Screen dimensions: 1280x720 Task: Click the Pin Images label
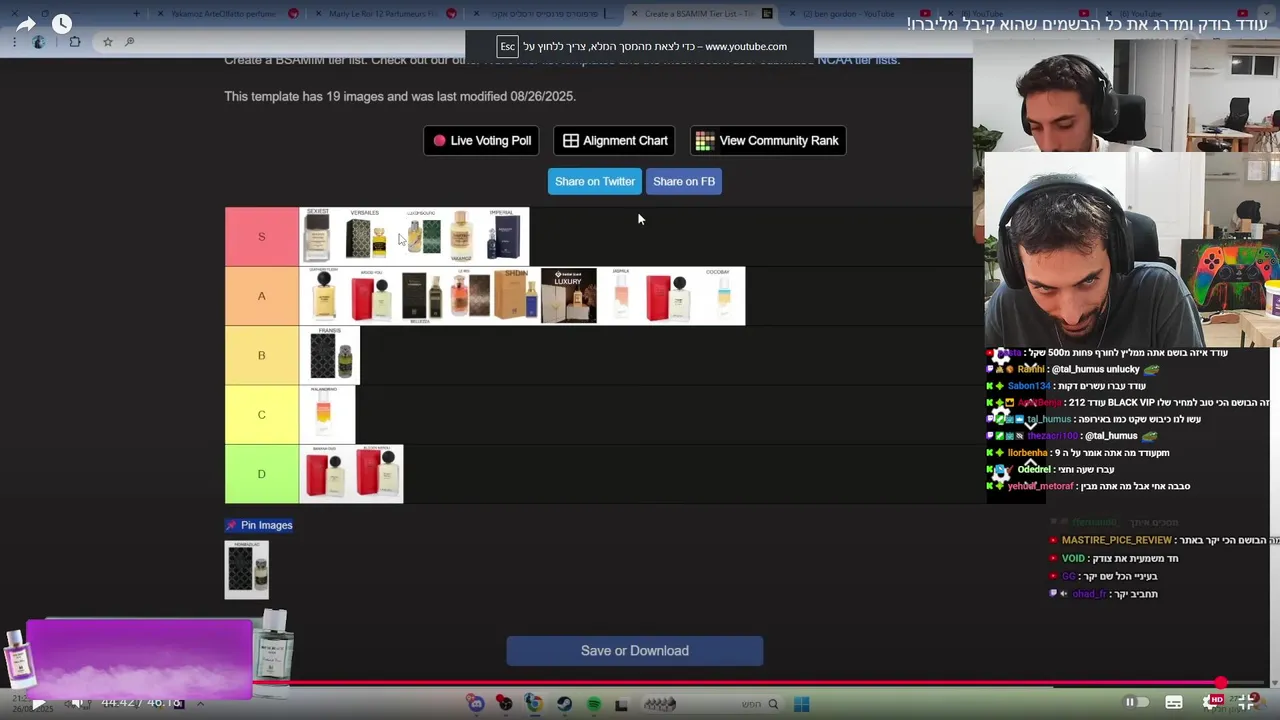click(x=259, y=525)
